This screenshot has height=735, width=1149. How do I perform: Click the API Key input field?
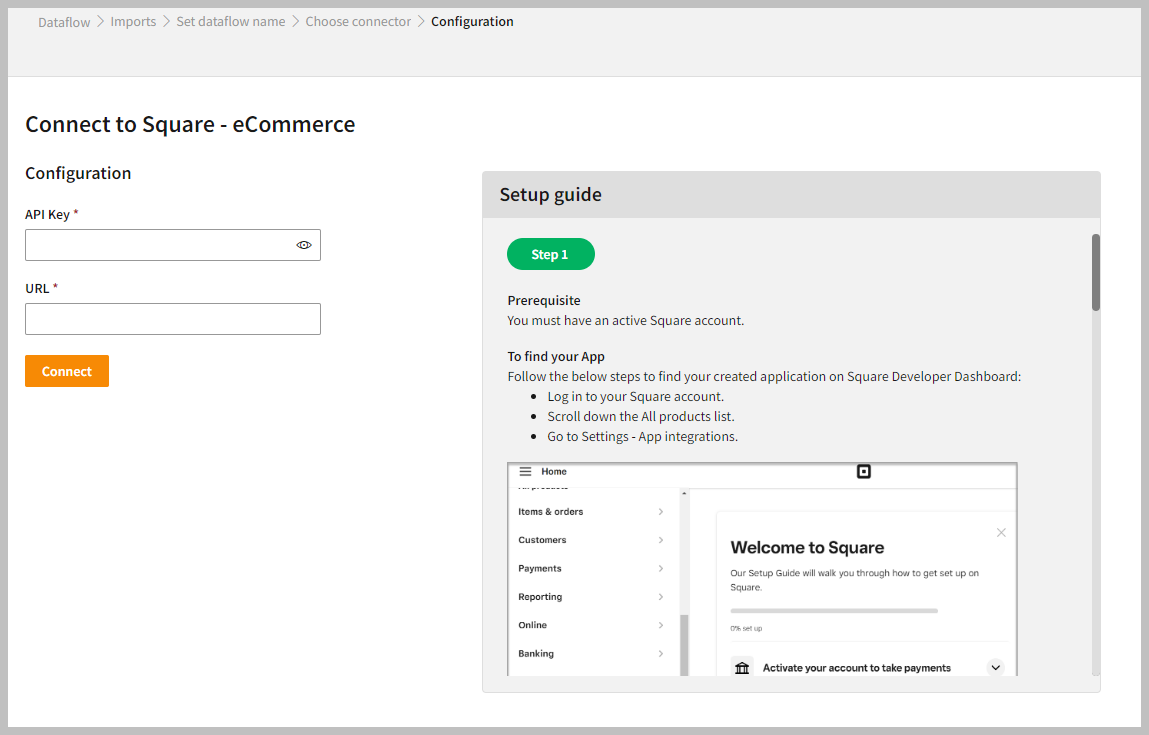click(160, 245)
